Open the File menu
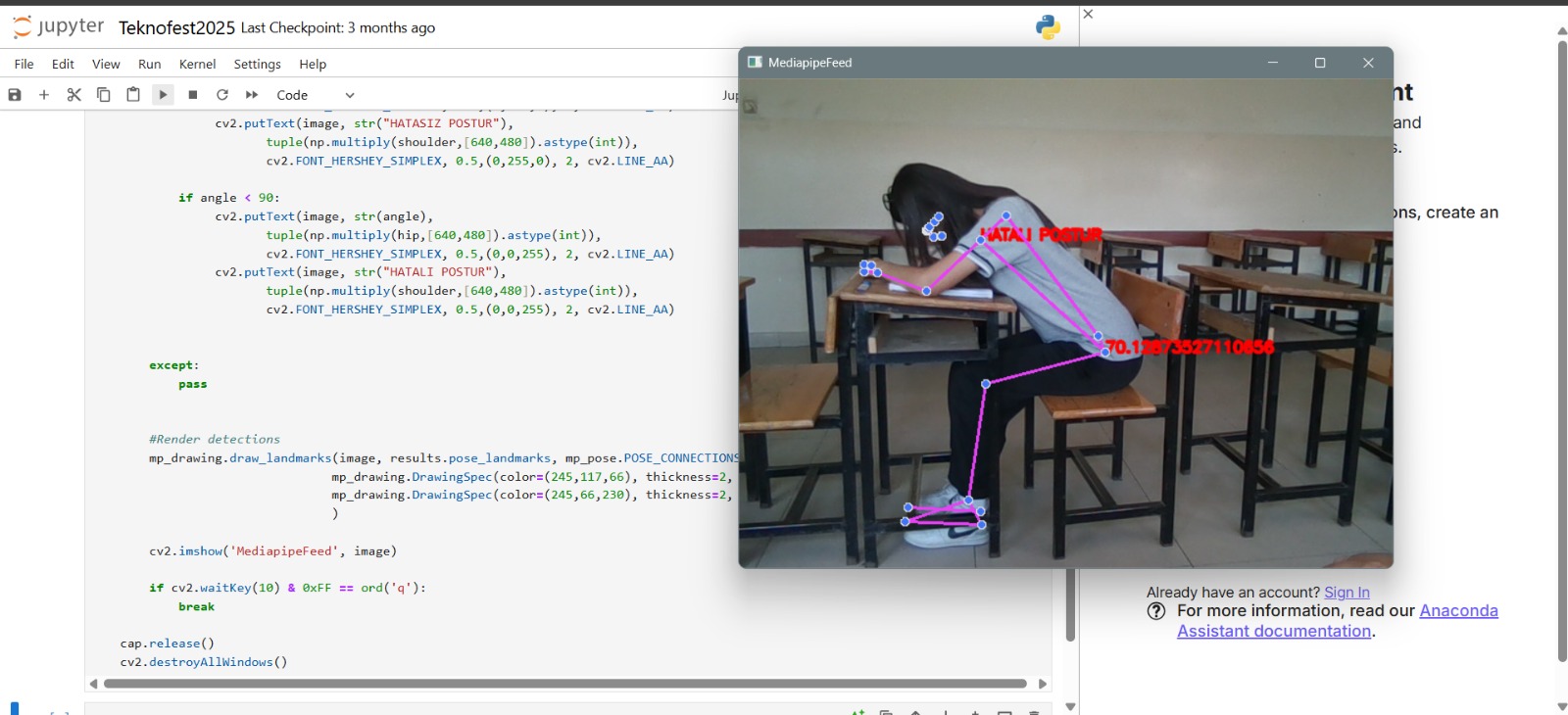This screenshot has height=715, width=1568. tap(24, 64)
